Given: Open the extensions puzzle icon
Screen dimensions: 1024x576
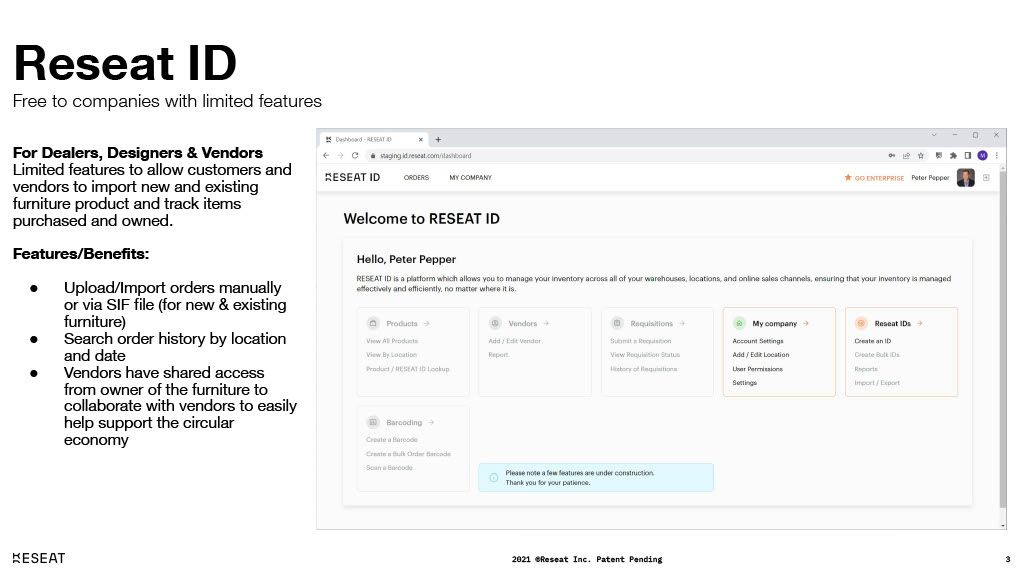Looking at the screenshot, I should pyautogui.click(x=953, y=155).
